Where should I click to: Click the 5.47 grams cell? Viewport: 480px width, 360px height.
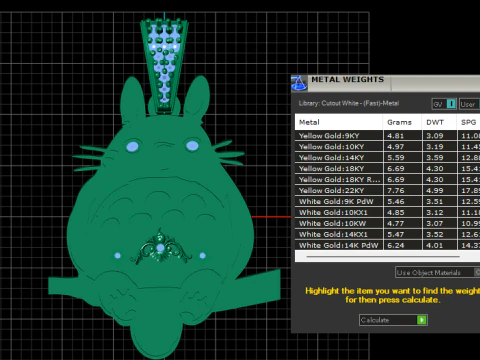coord(402,235)
